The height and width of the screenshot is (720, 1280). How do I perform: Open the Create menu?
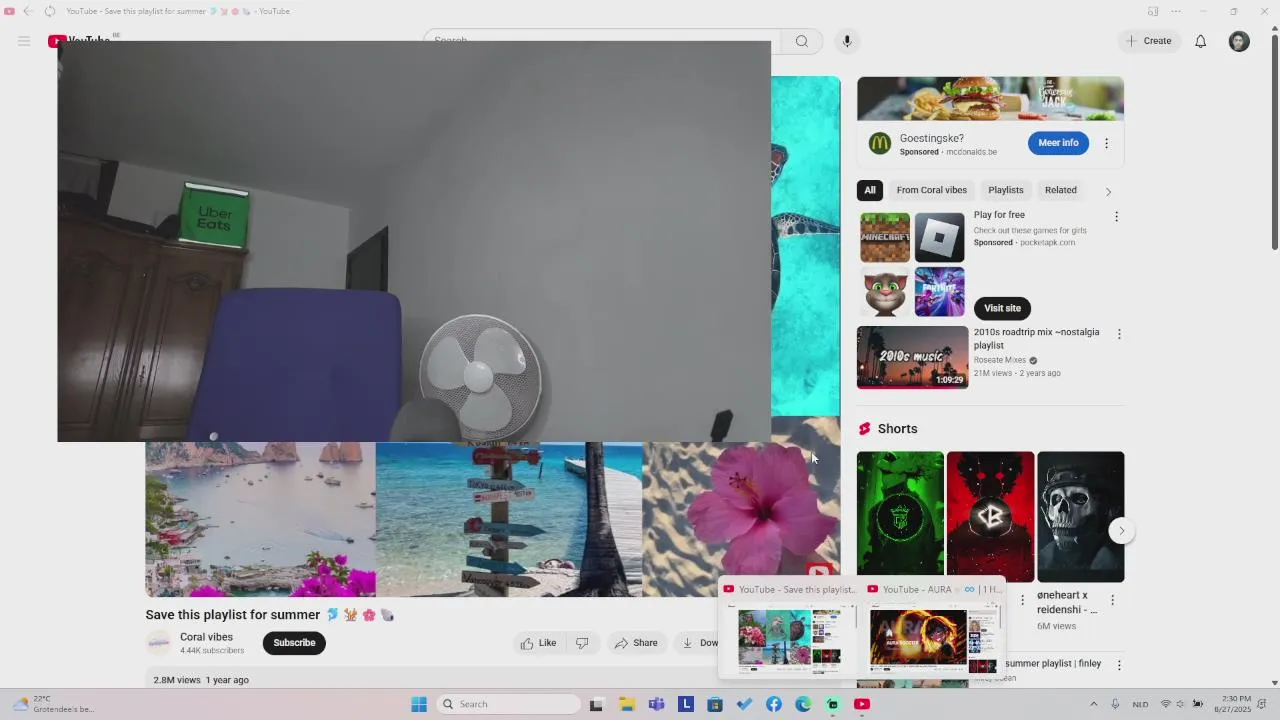pos(1149,41)
